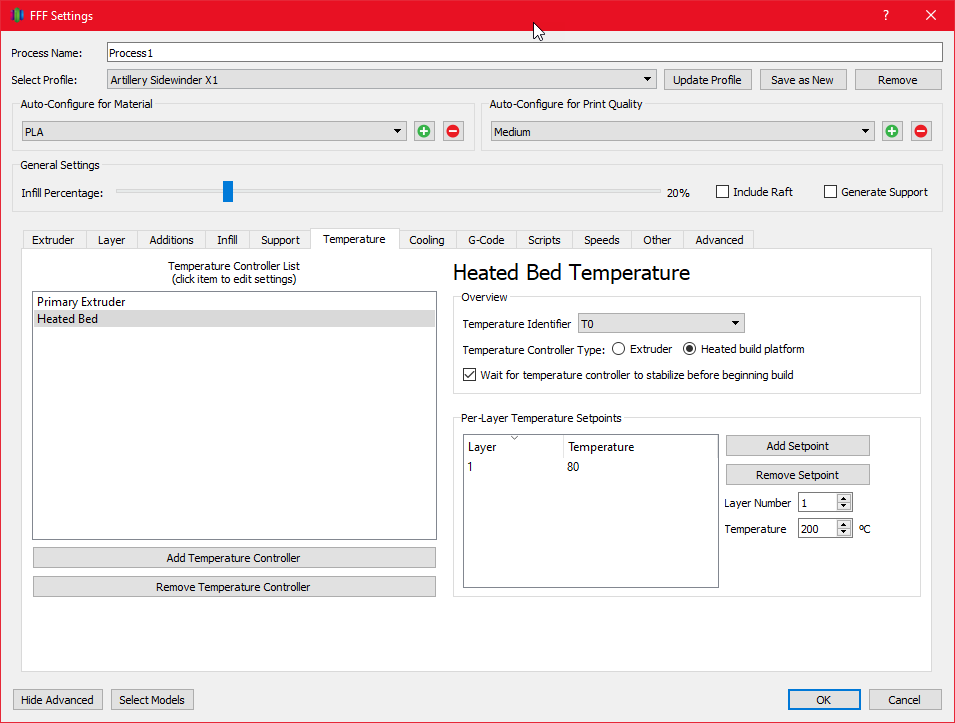Open the Temperature Identifier T0 dropdown

pos(661,323)
